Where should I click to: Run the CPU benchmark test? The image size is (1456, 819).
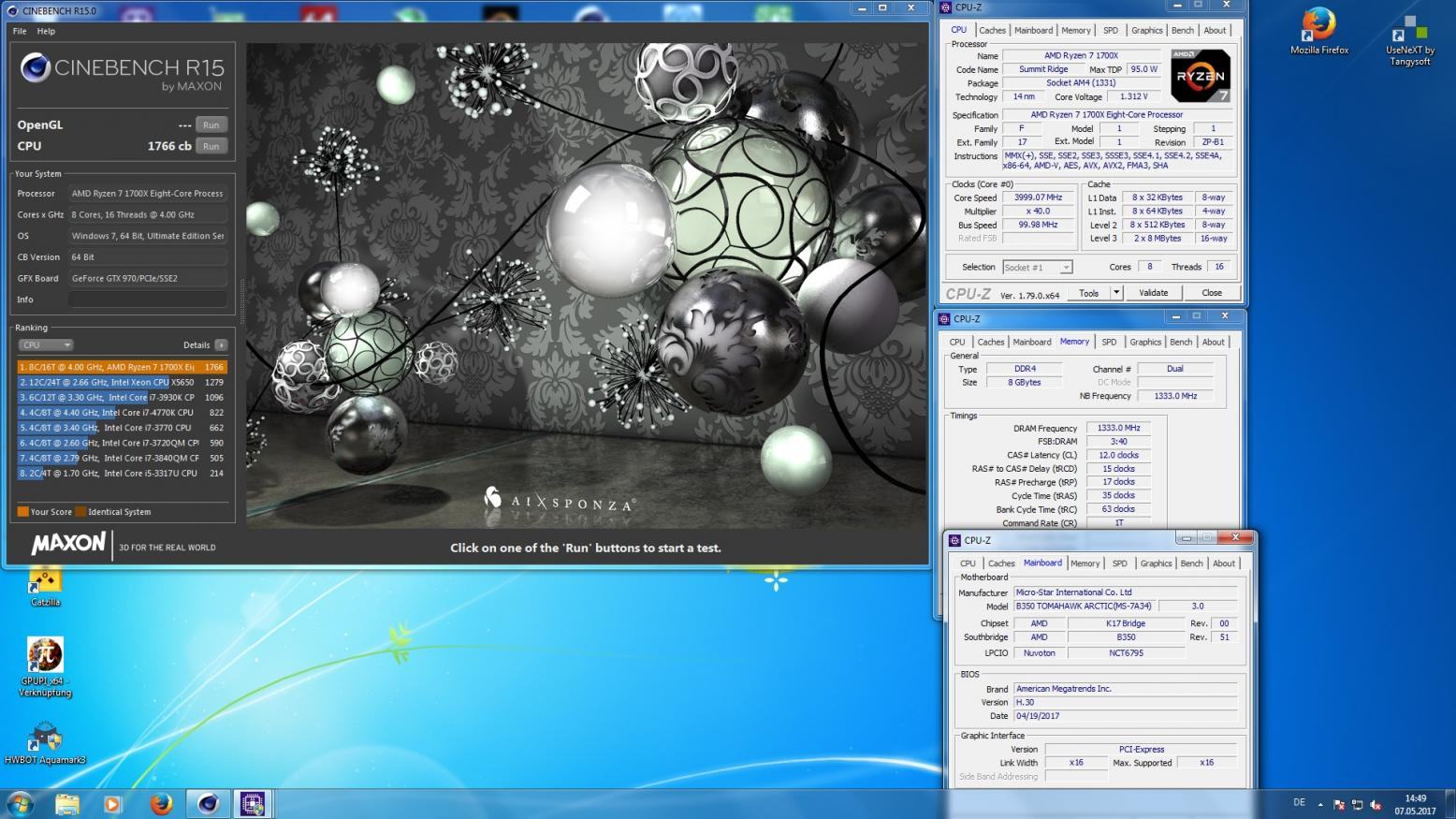211,146
